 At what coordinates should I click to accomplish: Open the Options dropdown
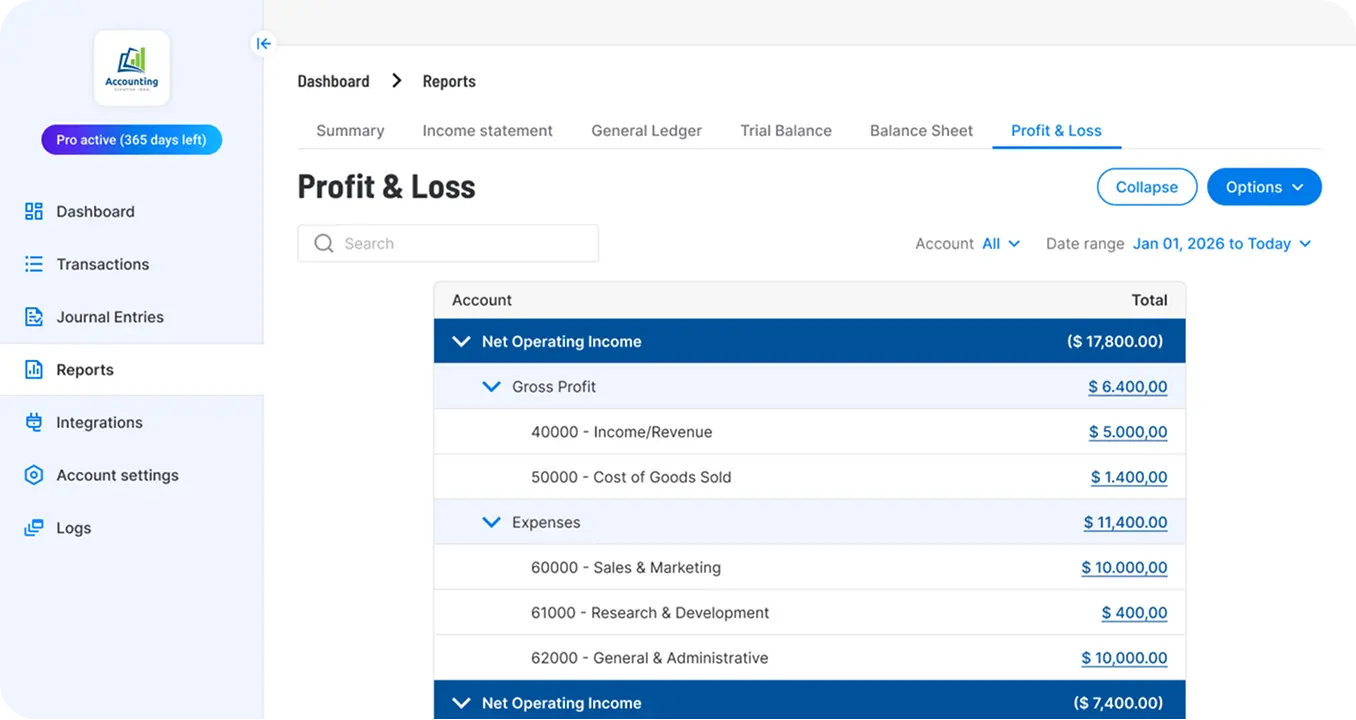tap(1263, 187)
